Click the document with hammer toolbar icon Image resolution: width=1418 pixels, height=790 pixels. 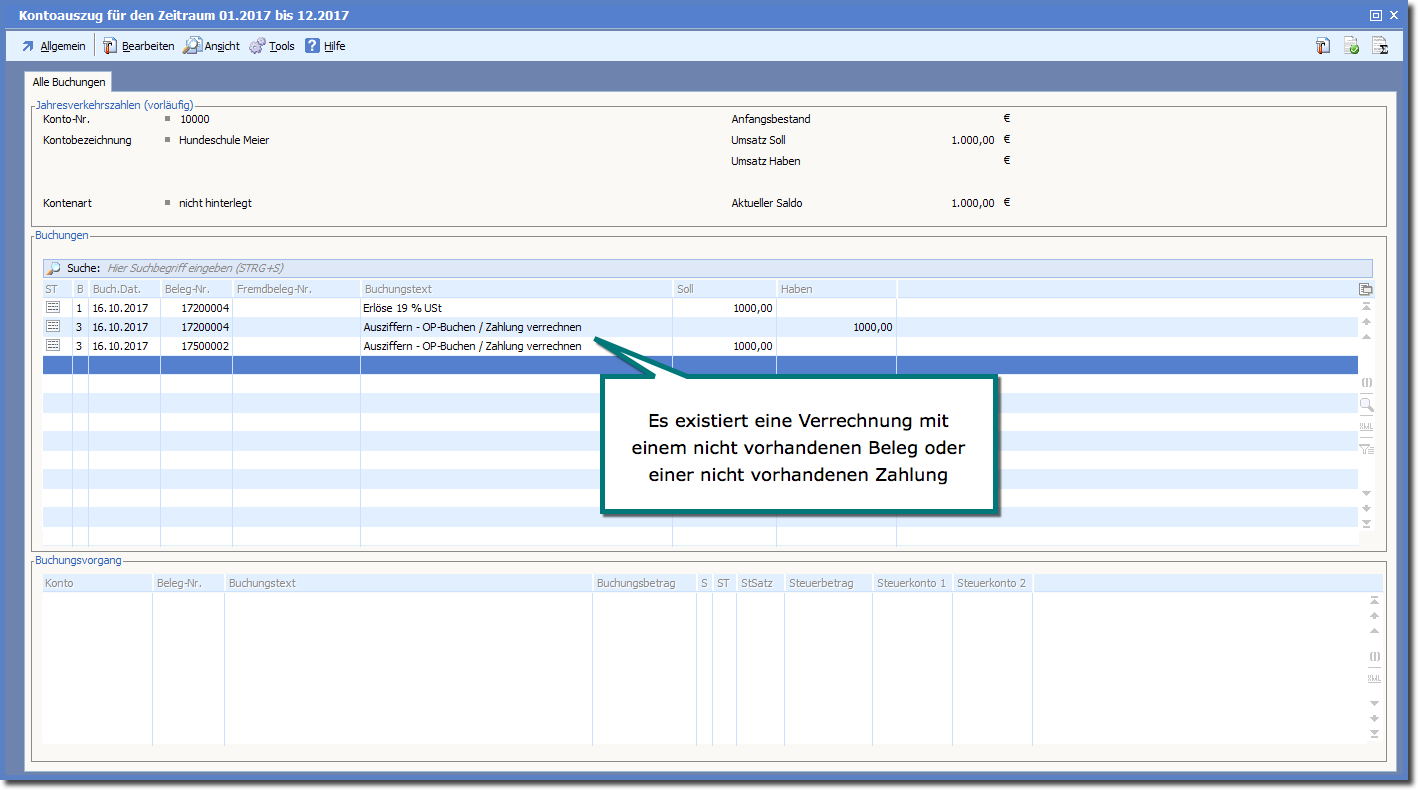[1323, 45]
